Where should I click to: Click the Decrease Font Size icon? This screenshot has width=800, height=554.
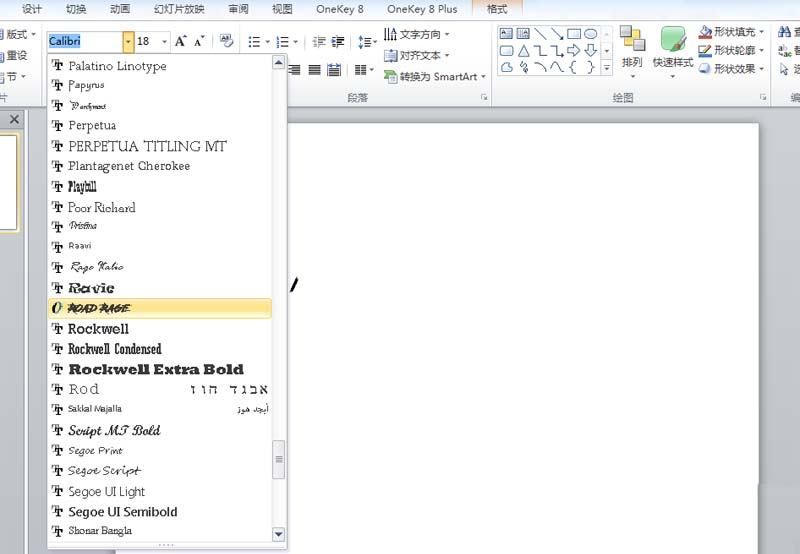pos(199,41)
